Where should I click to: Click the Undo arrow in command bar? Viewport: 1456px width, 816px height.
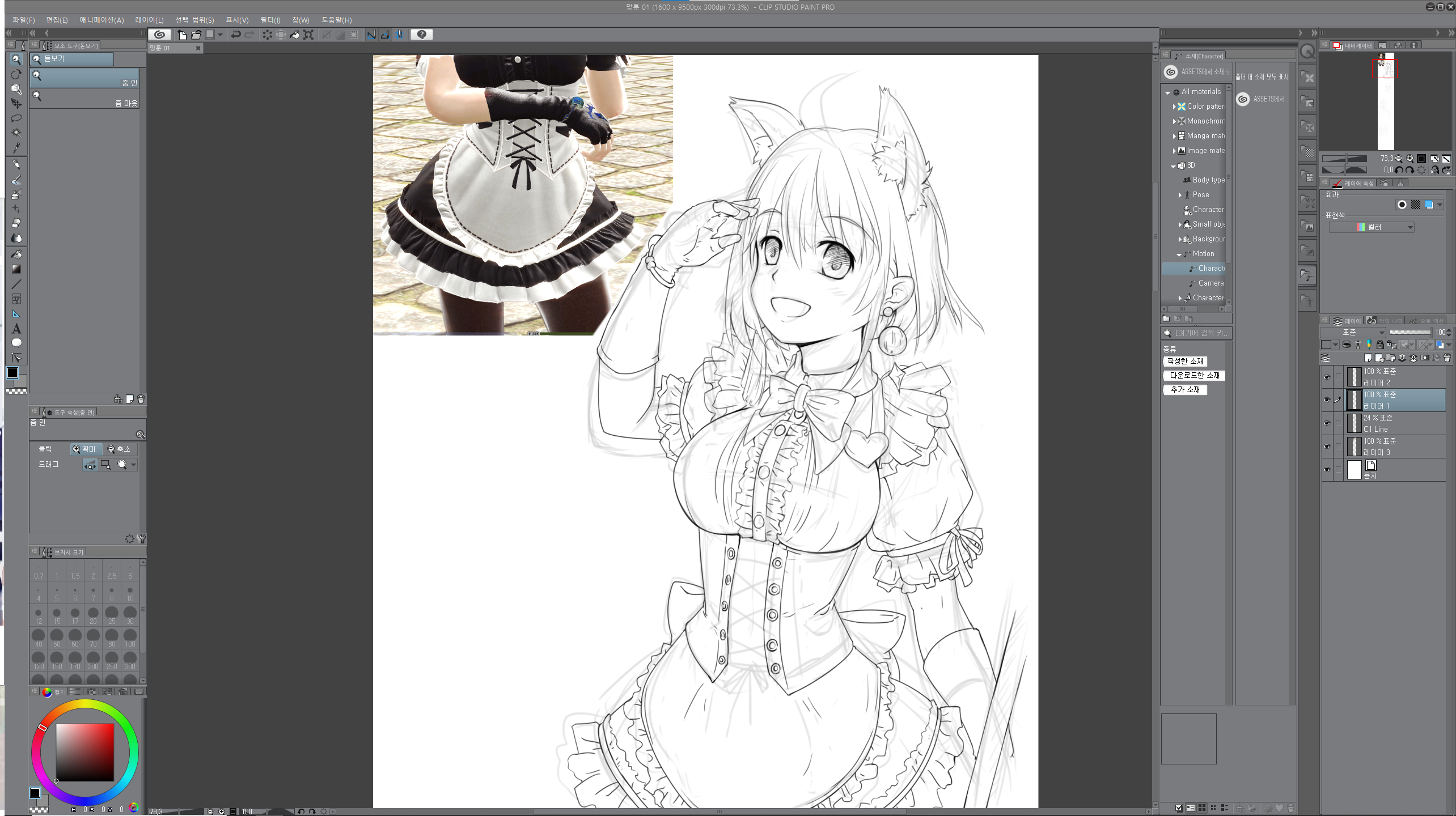coord(236,35)
